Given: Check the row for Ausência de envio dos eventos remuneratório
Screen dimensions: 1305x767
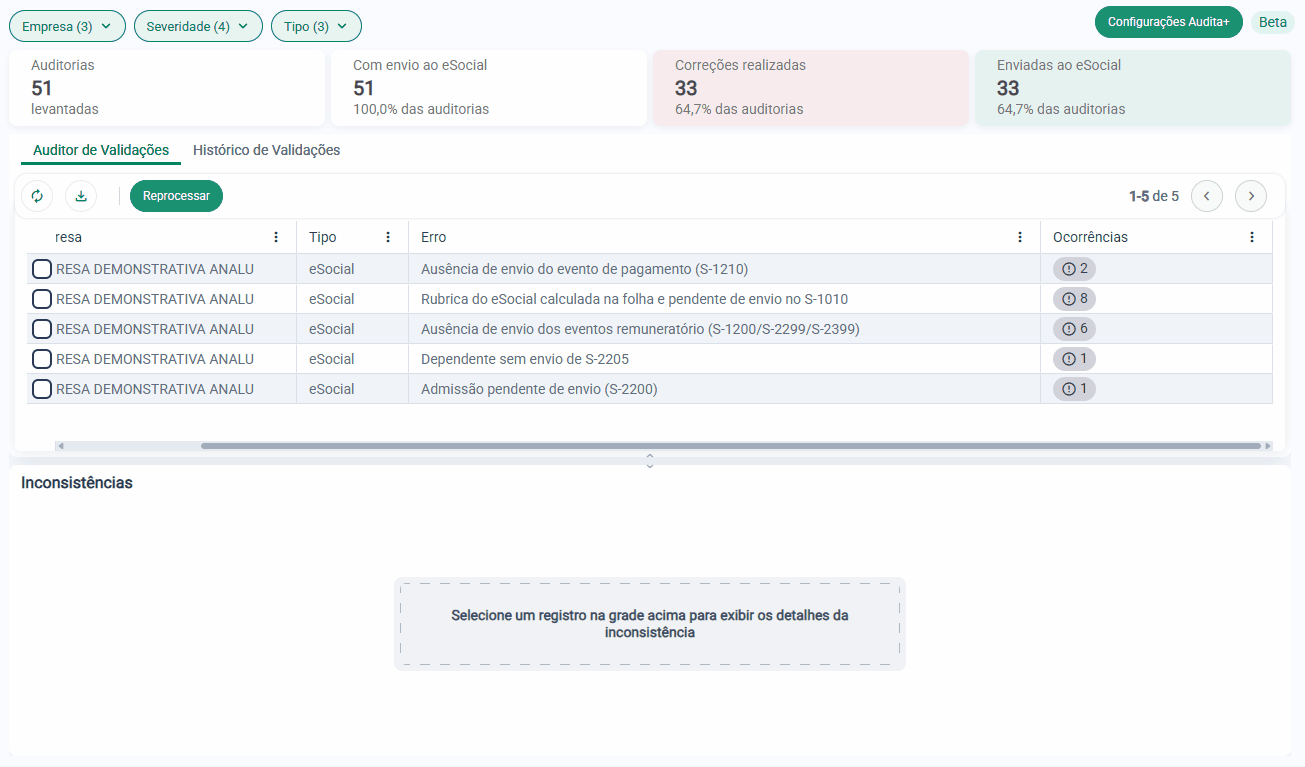Looking at the screenshot, I should pyautogui.click(x=42, y=329).
